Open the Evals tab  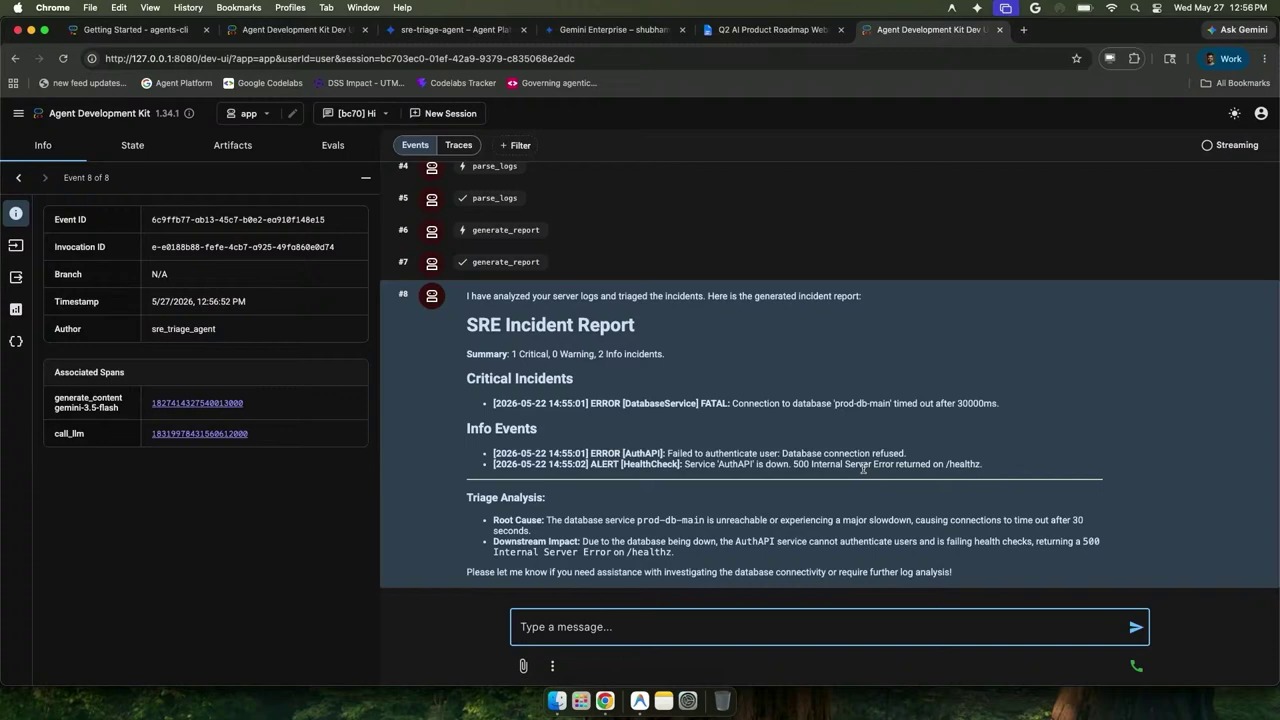pos(333,145)
